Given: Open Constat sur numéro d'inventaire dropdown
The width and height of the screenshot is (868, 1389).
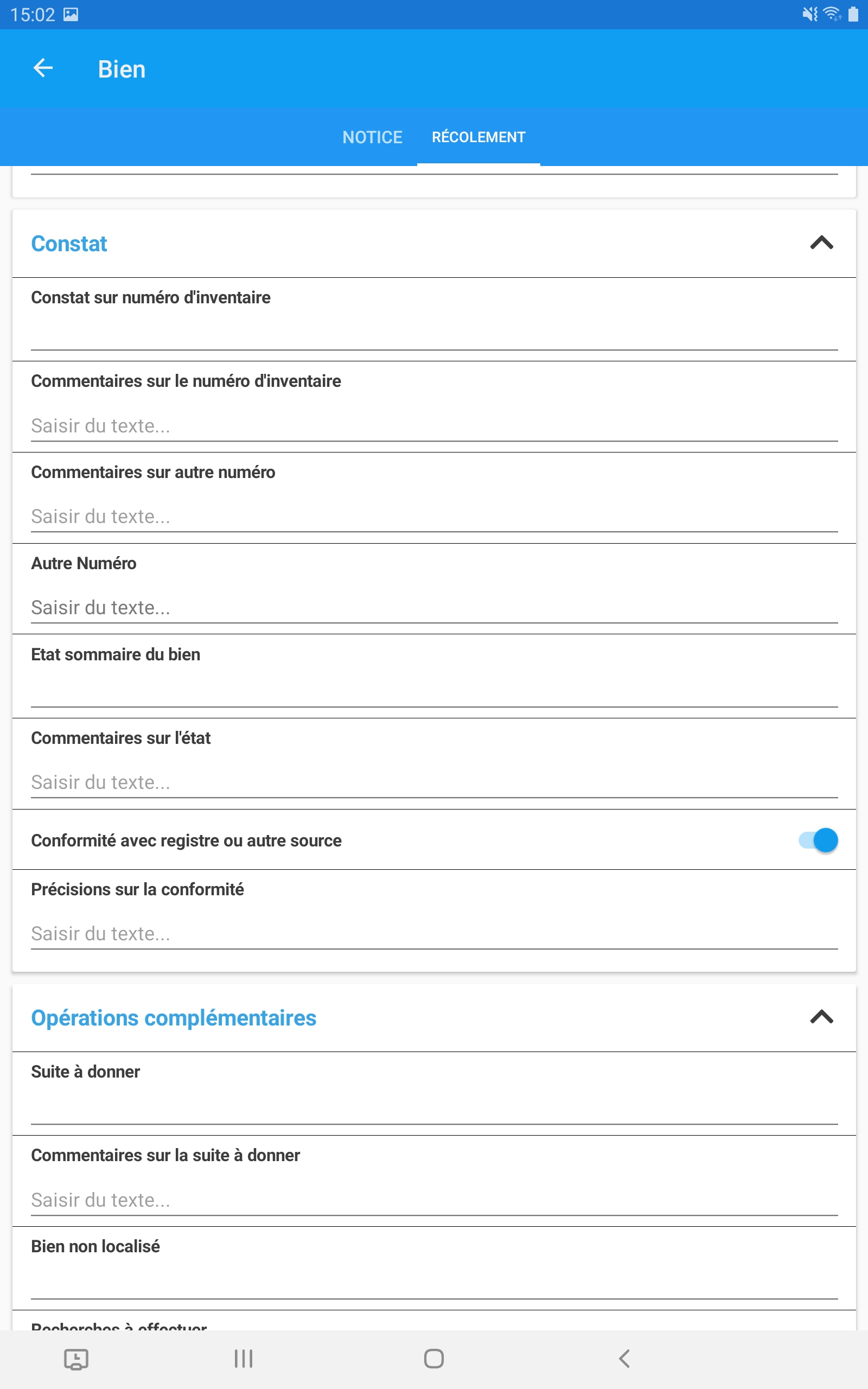Looking at the screenshot, I should click(x=434, y=333).
